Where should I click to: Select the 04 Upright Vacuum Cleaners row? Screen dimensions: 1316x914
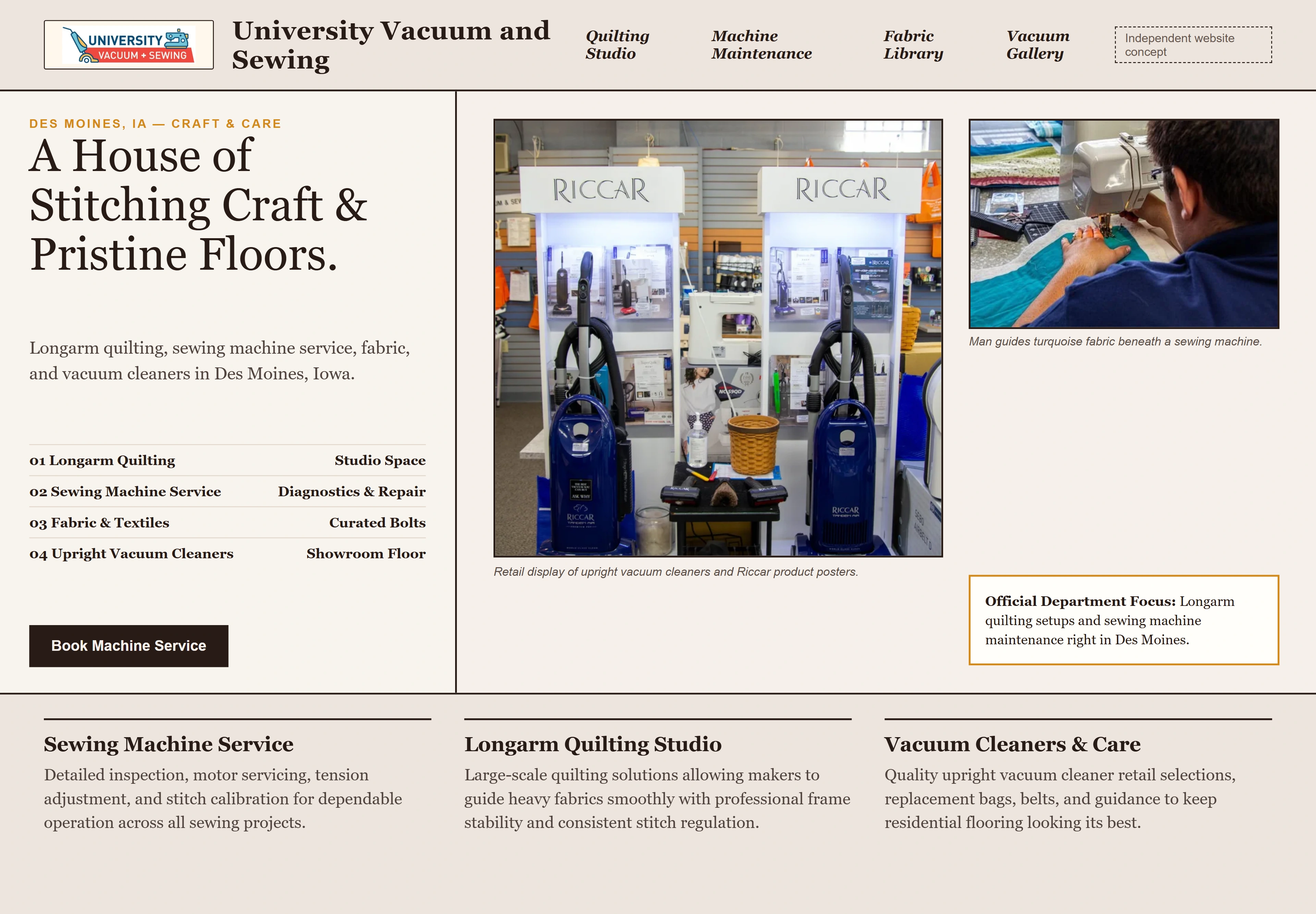227,553
